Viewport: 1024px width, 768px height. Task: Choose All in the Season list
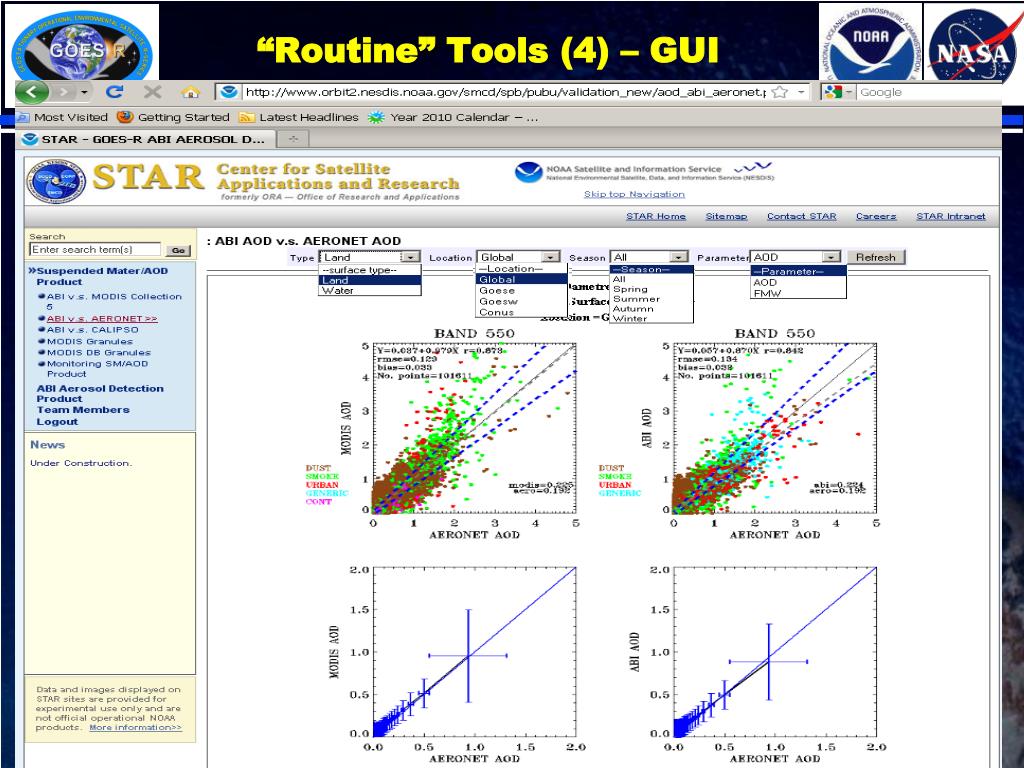coord(651,279)
